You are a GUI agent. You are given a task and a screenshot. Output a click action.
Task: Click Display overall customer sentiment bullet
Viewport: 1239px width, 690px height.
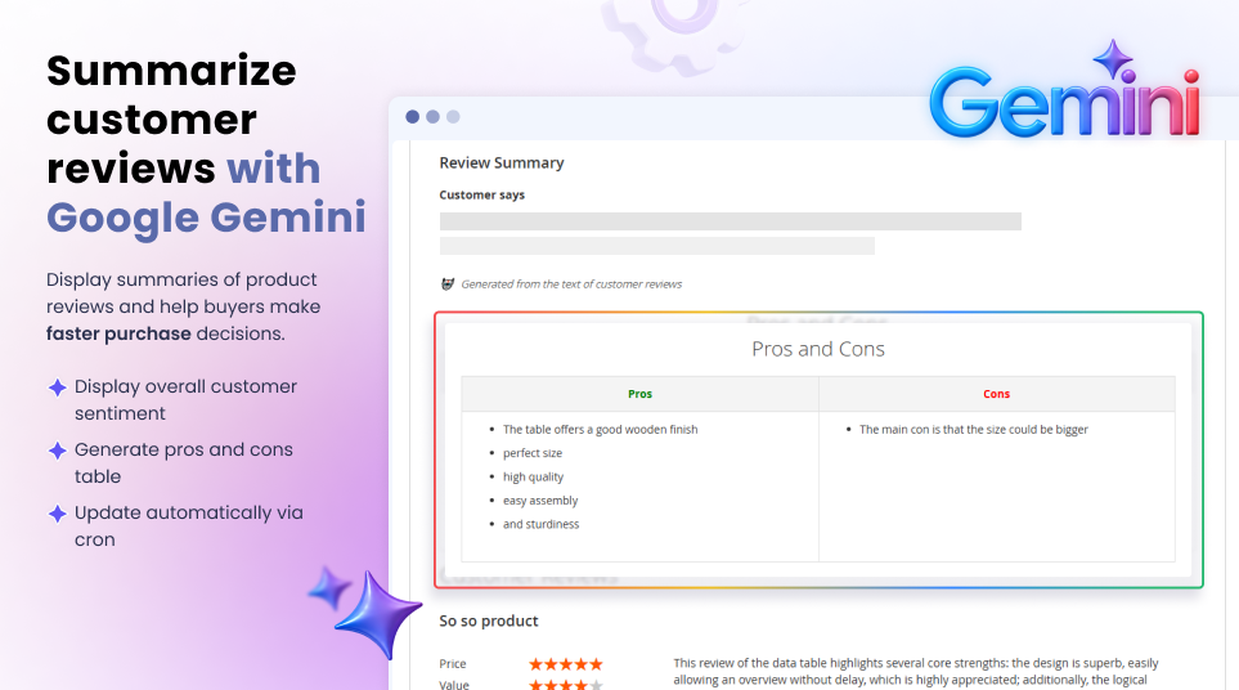(186, 400)
